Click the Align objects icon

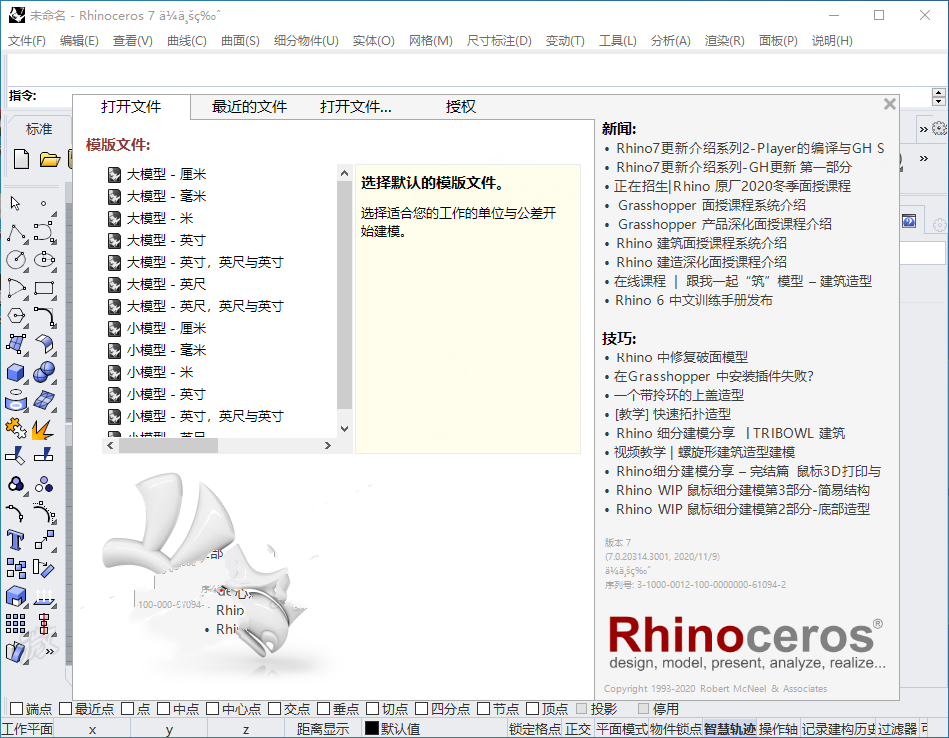coord(44,623)
